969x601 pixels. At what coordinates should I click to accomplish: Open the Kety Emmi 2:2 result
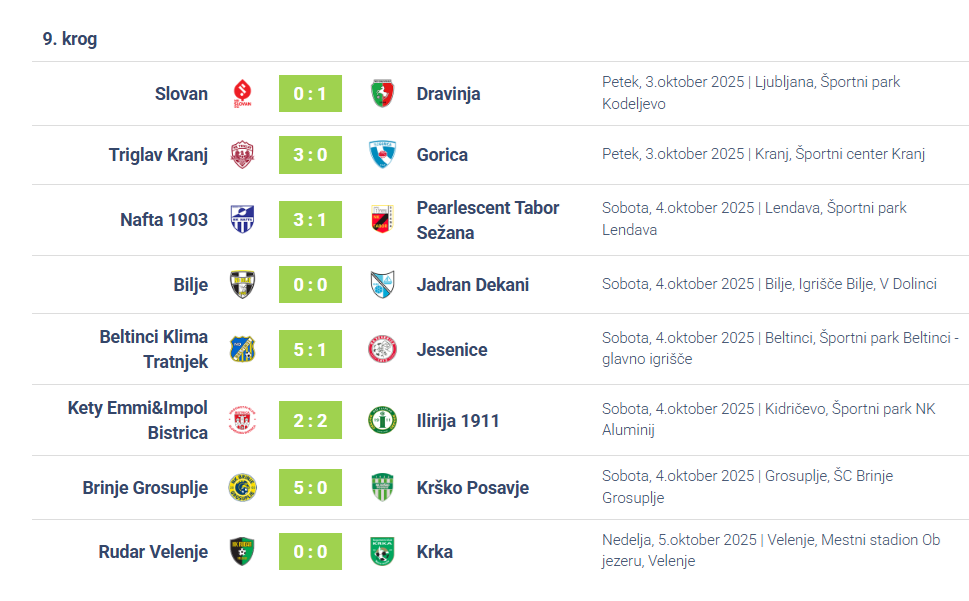click(x=310, y=421)
